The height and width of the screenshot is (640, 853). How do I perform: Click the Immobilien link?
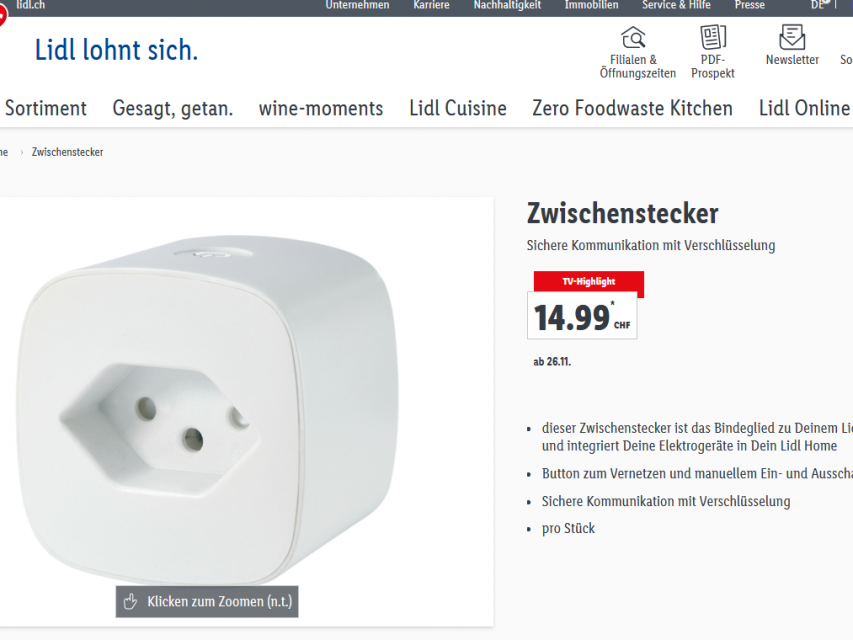(x=591, y=5)
